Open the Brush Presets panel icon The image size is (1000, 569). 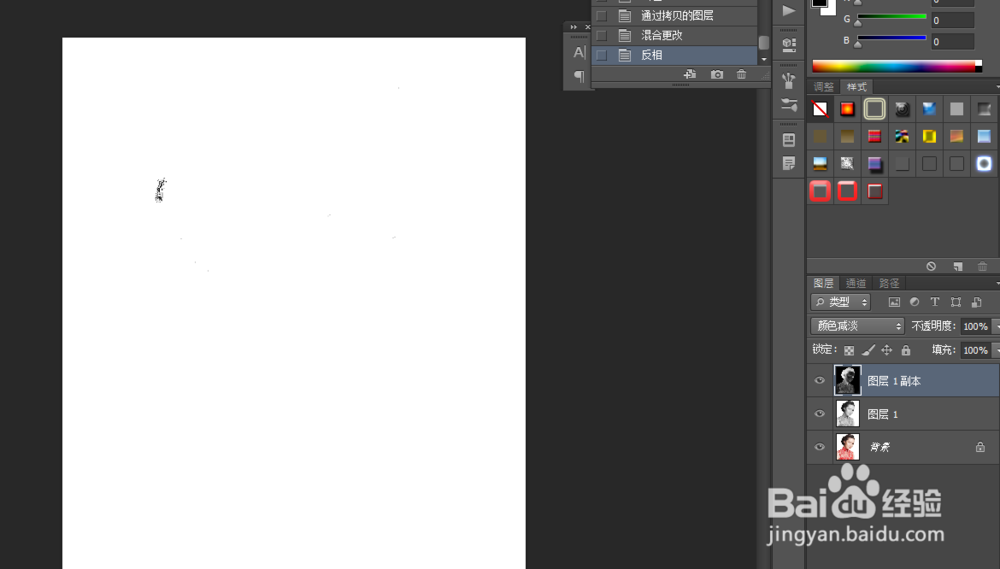pos(789,105)
